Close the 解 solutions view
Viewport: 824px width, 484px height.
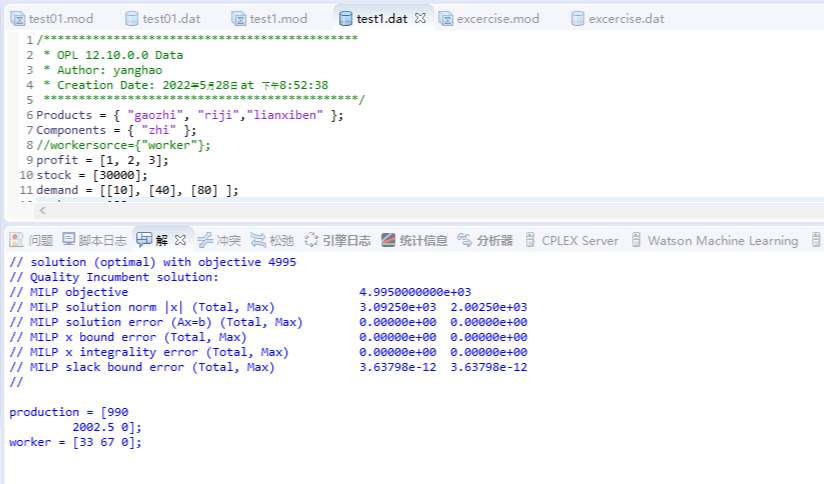[x=180, y=240]
